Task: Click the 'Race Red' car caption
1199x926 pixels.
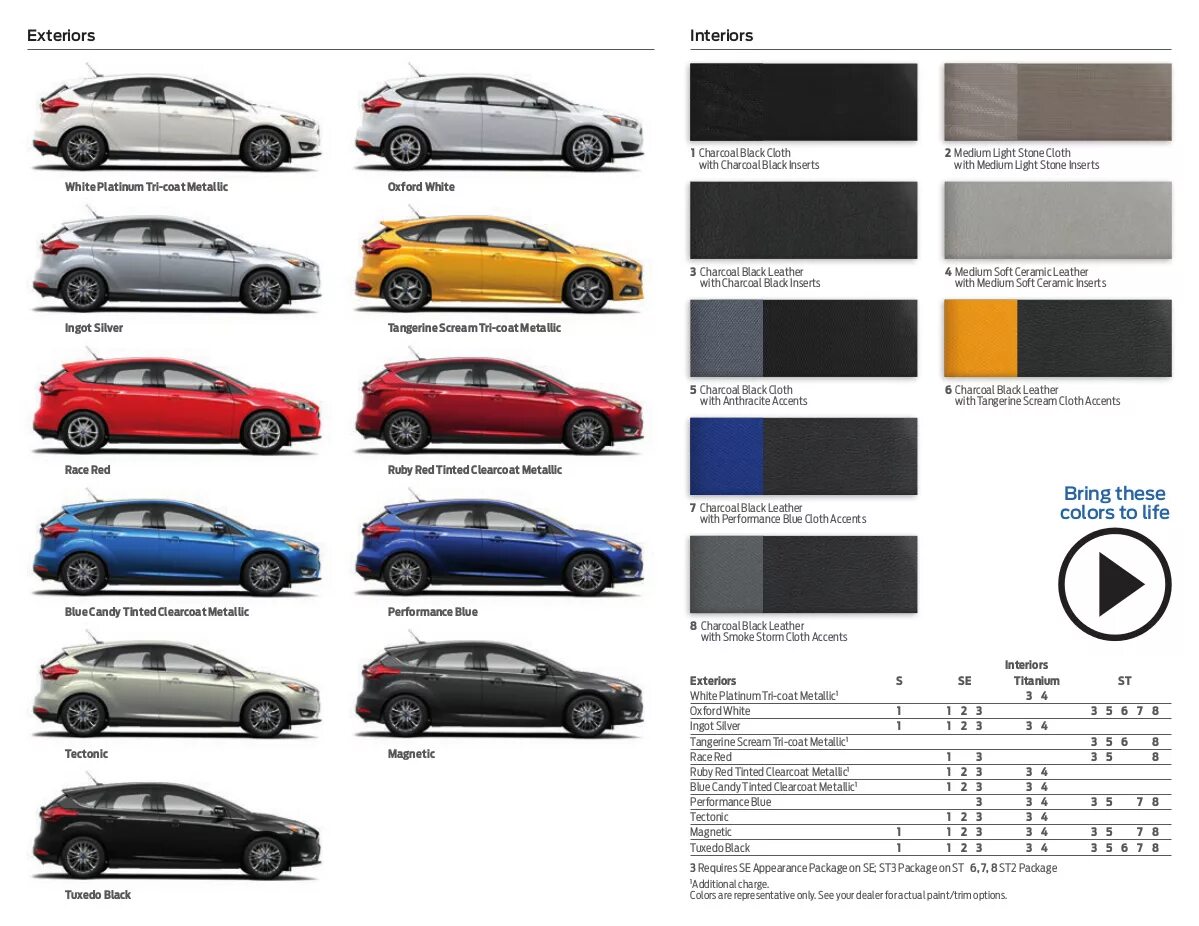Action: [x=87, y=469]
